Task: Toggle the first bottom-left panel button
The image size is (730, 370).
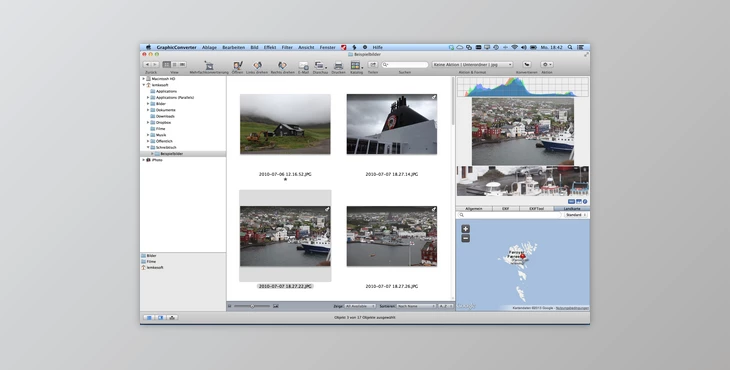Action: click(x=149, y=317)
